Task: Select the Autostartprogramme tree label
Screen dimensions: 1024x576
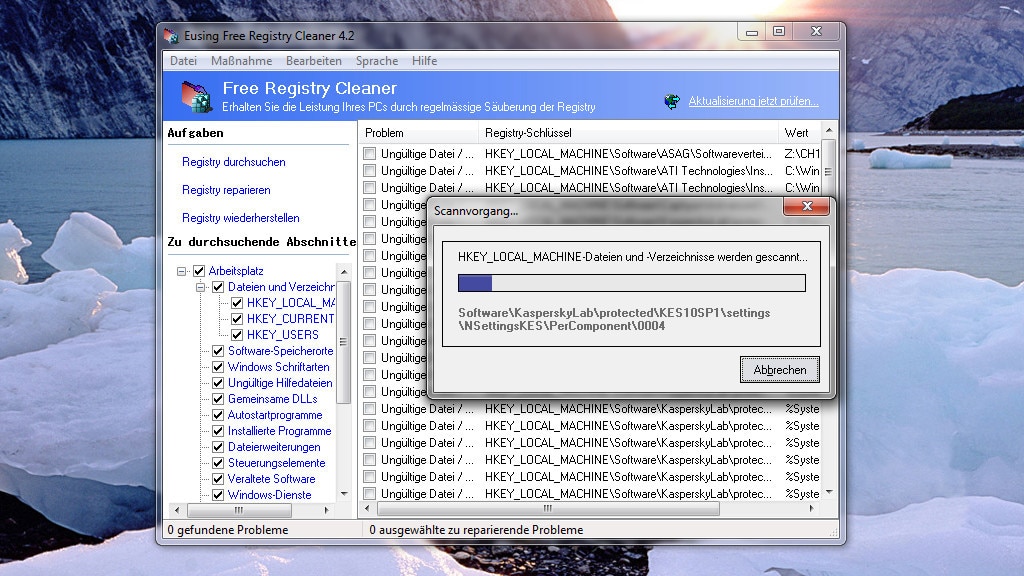Action: (275, 415)
